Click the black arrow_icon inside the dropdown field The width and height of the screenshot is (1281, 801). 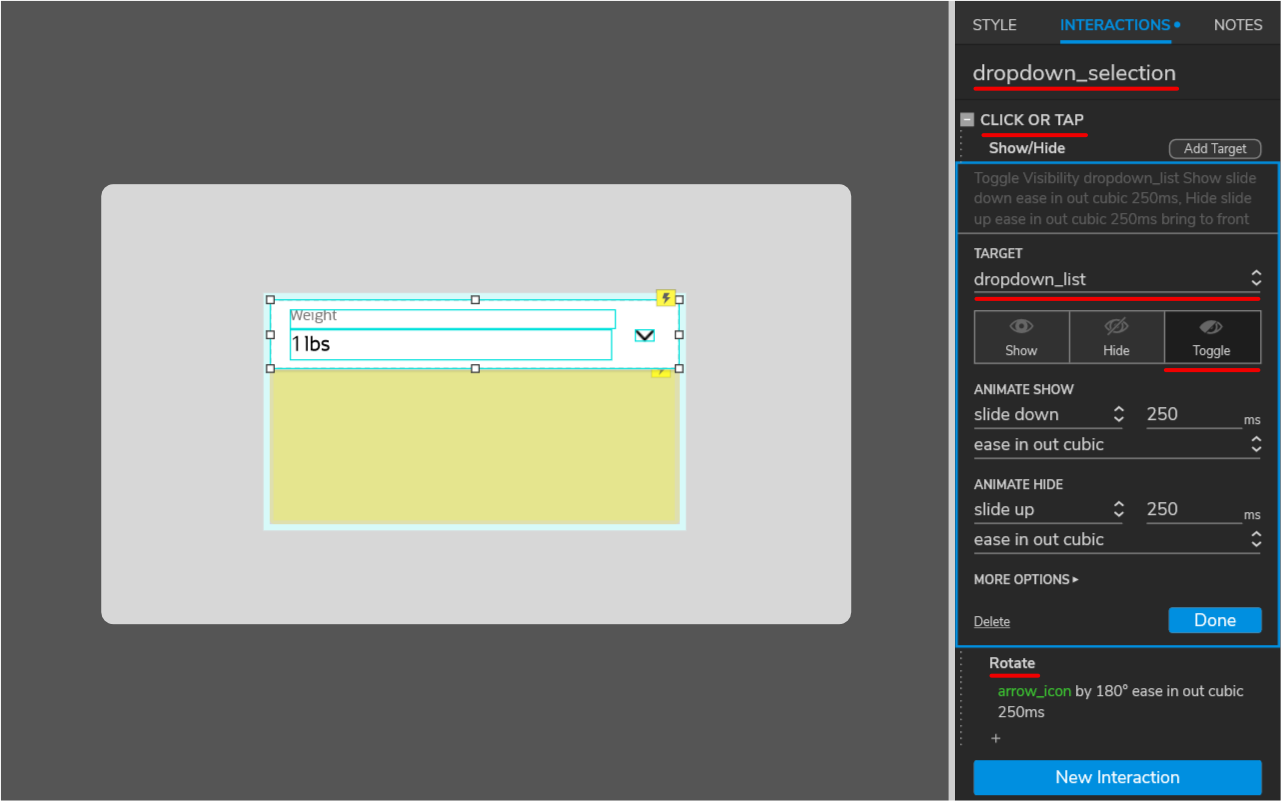[644, 335]
